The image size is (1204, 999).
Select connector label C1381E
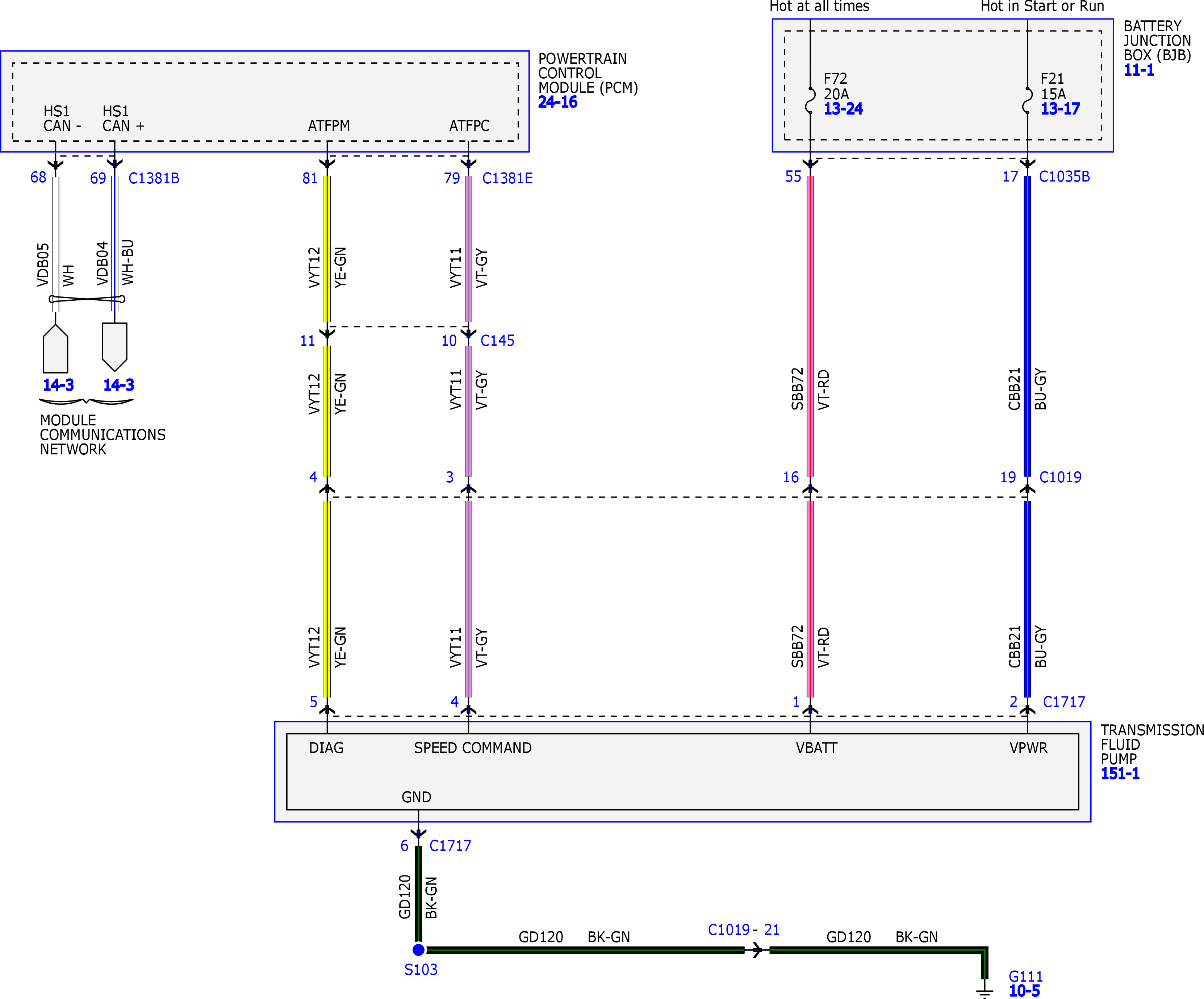(507, 178)
